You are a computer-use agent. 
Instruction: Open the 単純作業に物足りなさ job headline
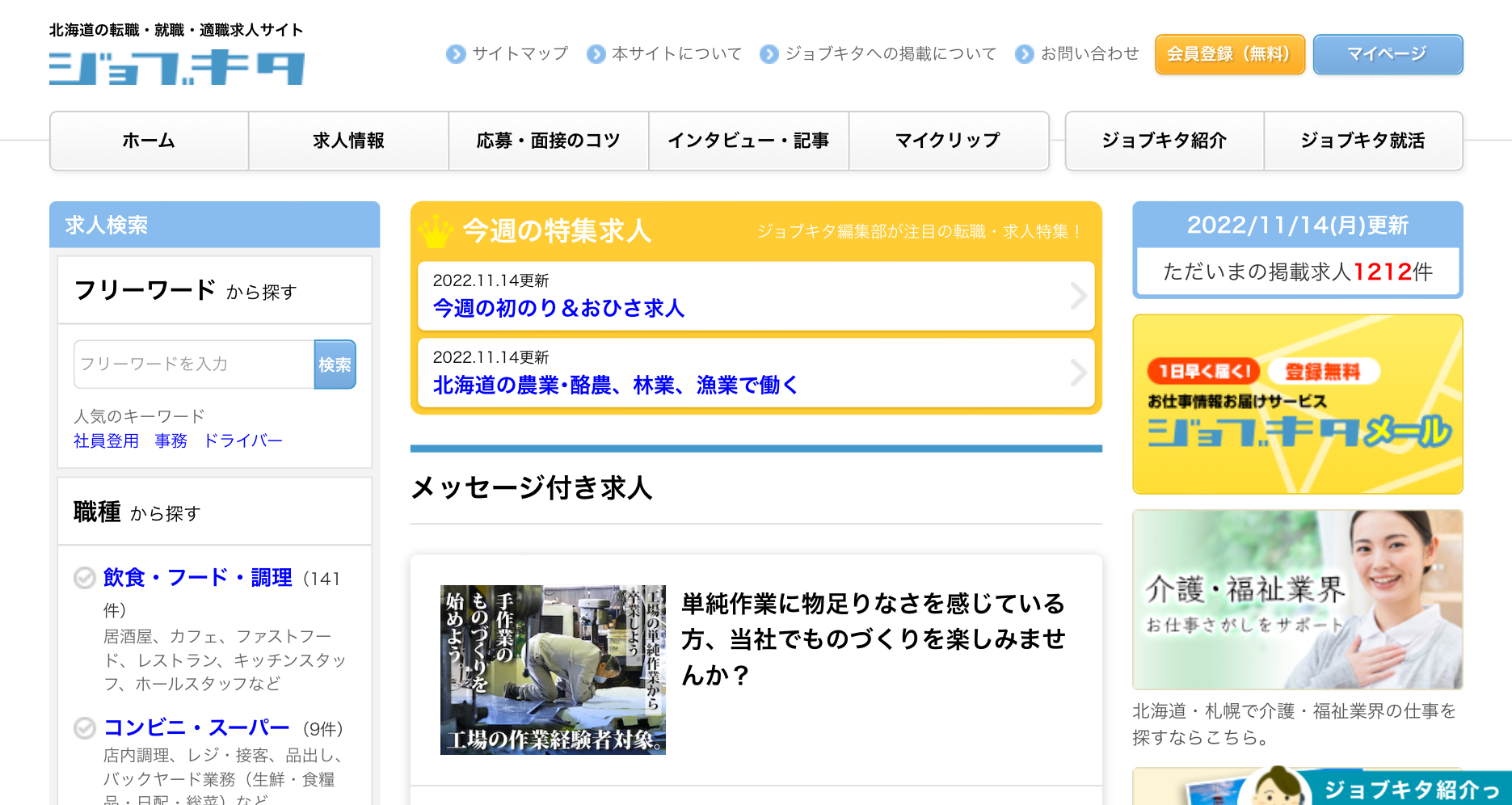coord(874,639)
